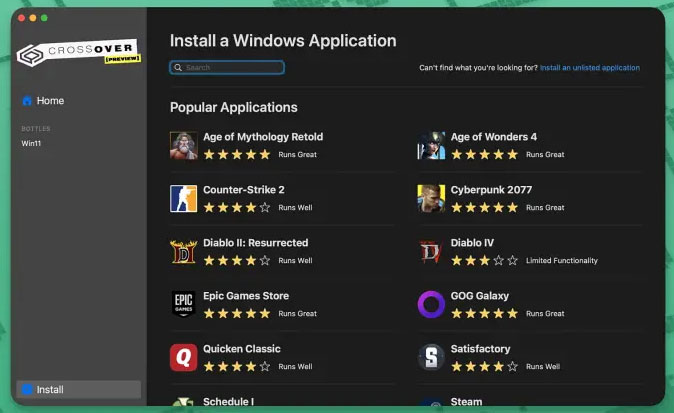Open the Diablo II: Resurrected icon

[x=184, y=251]
